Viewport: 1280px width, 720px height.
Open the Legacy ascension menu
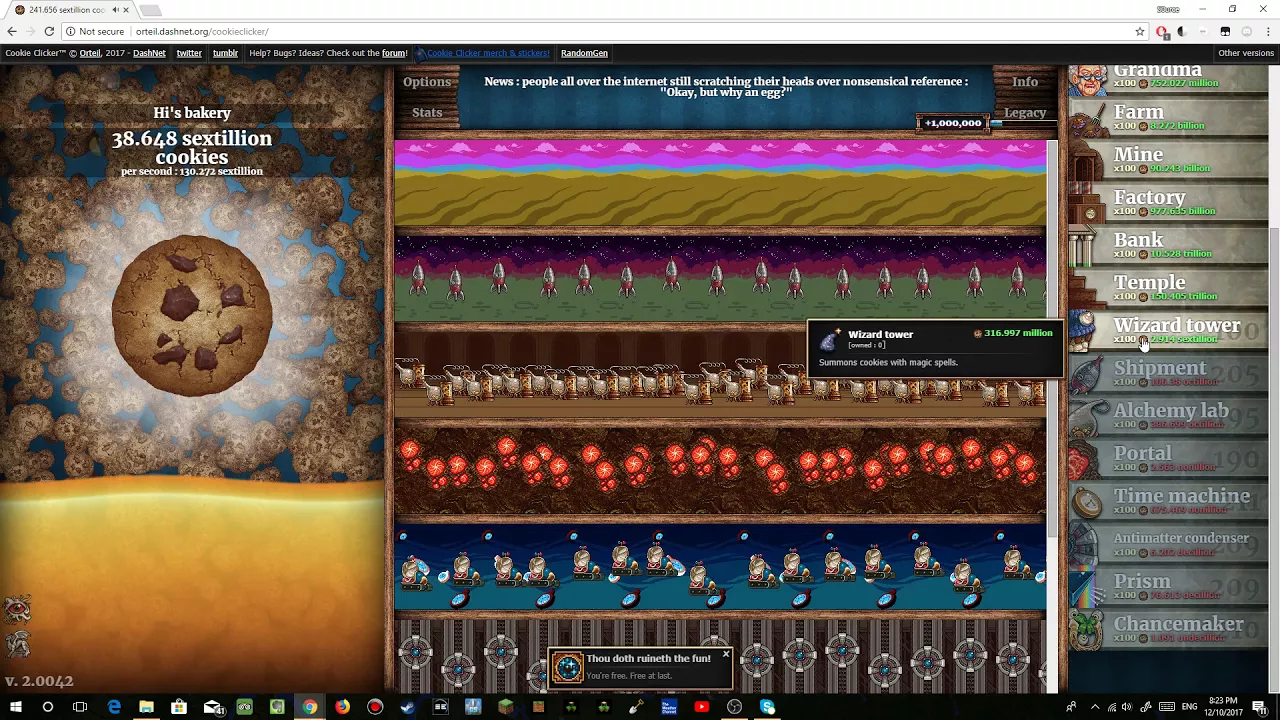click(x=1025, y=112)
